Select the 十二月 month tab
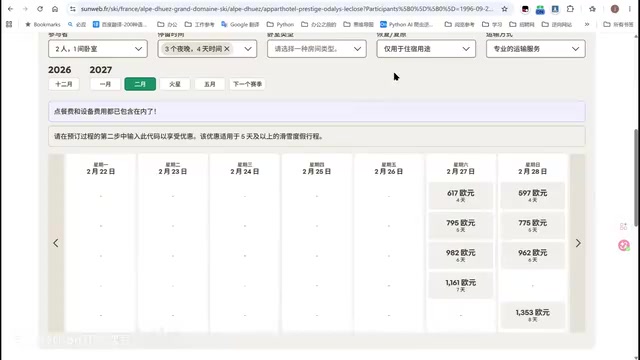640x360 pixels. tap(64, 84)
